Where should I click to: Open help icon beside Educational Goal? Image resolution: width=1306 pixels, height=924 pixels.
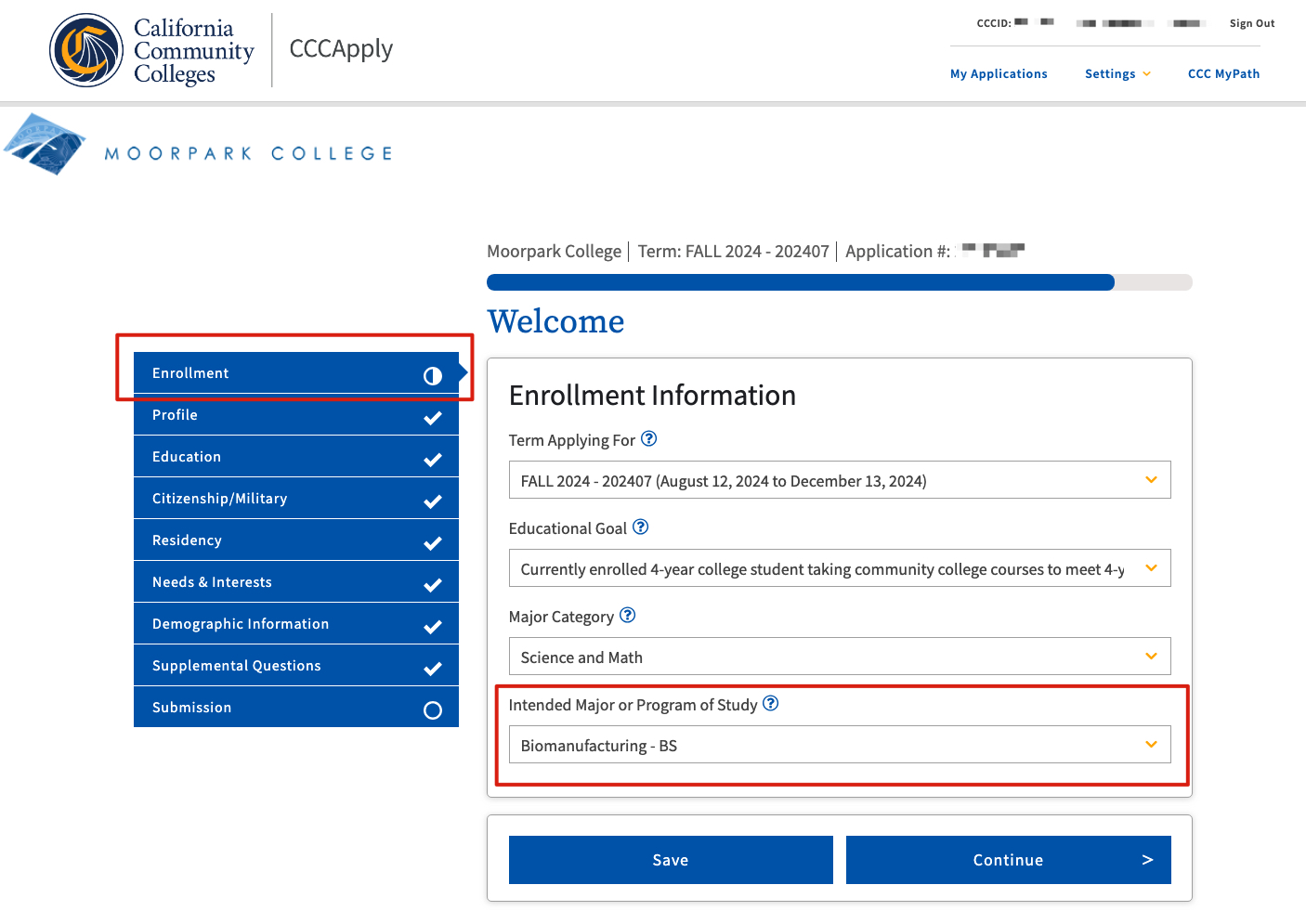tap(641, 527)
